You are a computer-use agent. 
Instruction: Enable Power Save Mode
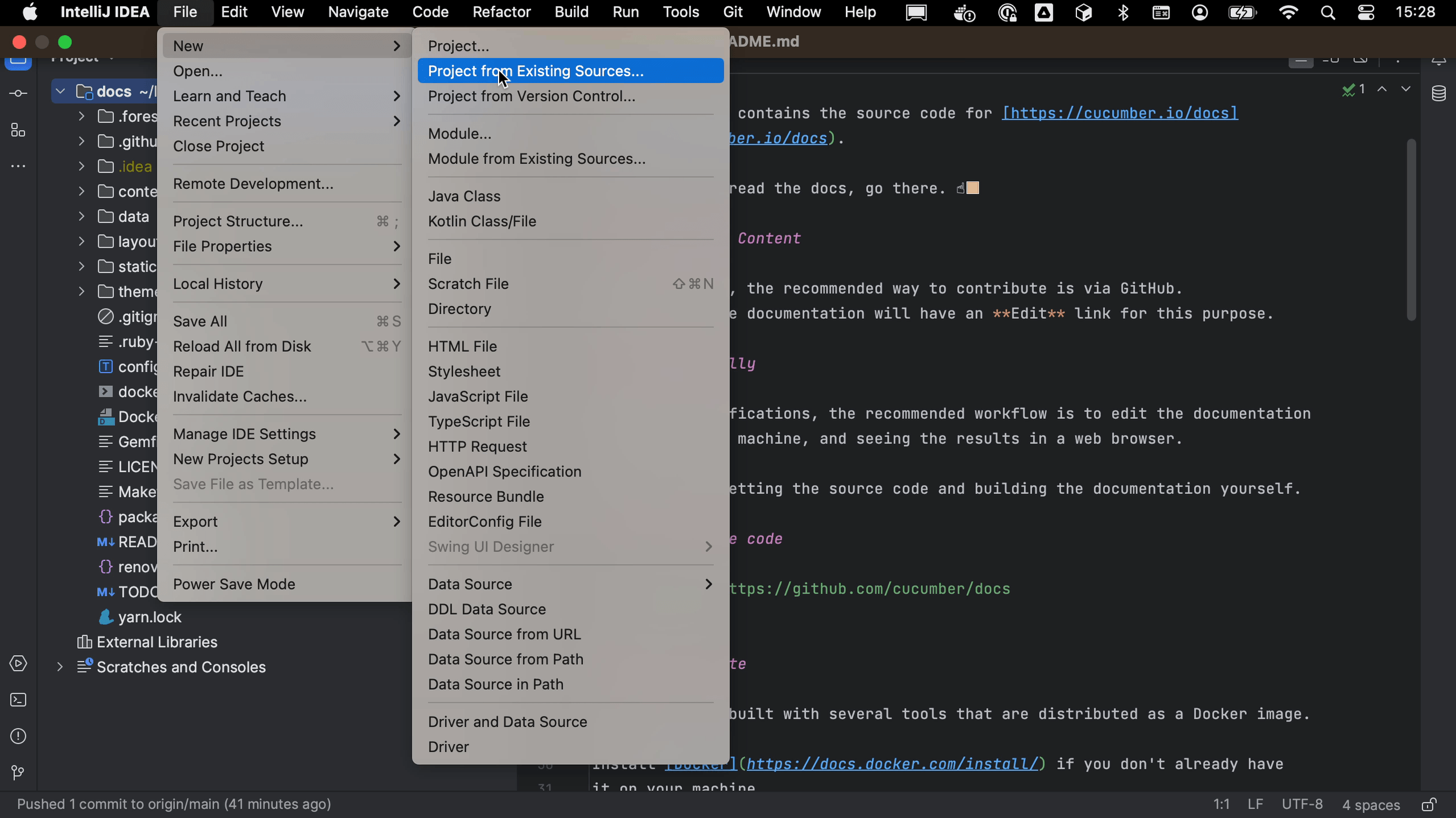pyautogui.click(x=233, y=583)
